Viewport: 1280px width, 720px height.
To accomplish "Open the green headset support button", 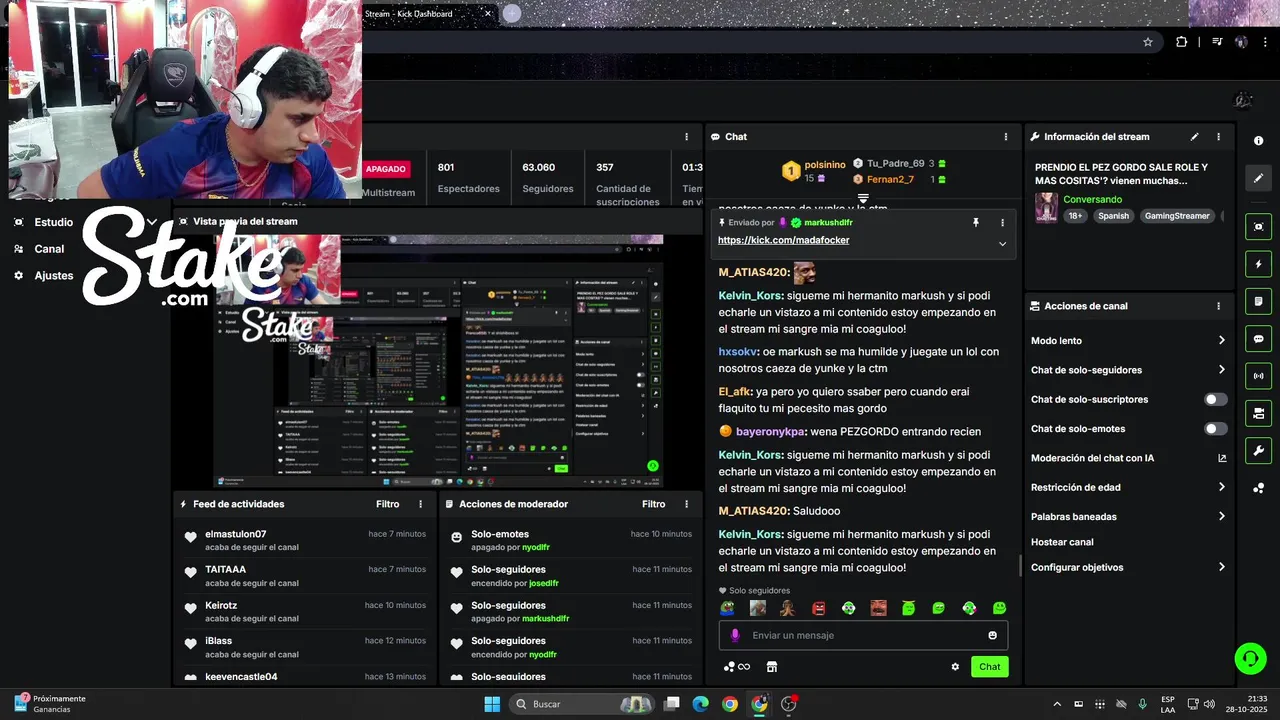I will coord(1250,658).
